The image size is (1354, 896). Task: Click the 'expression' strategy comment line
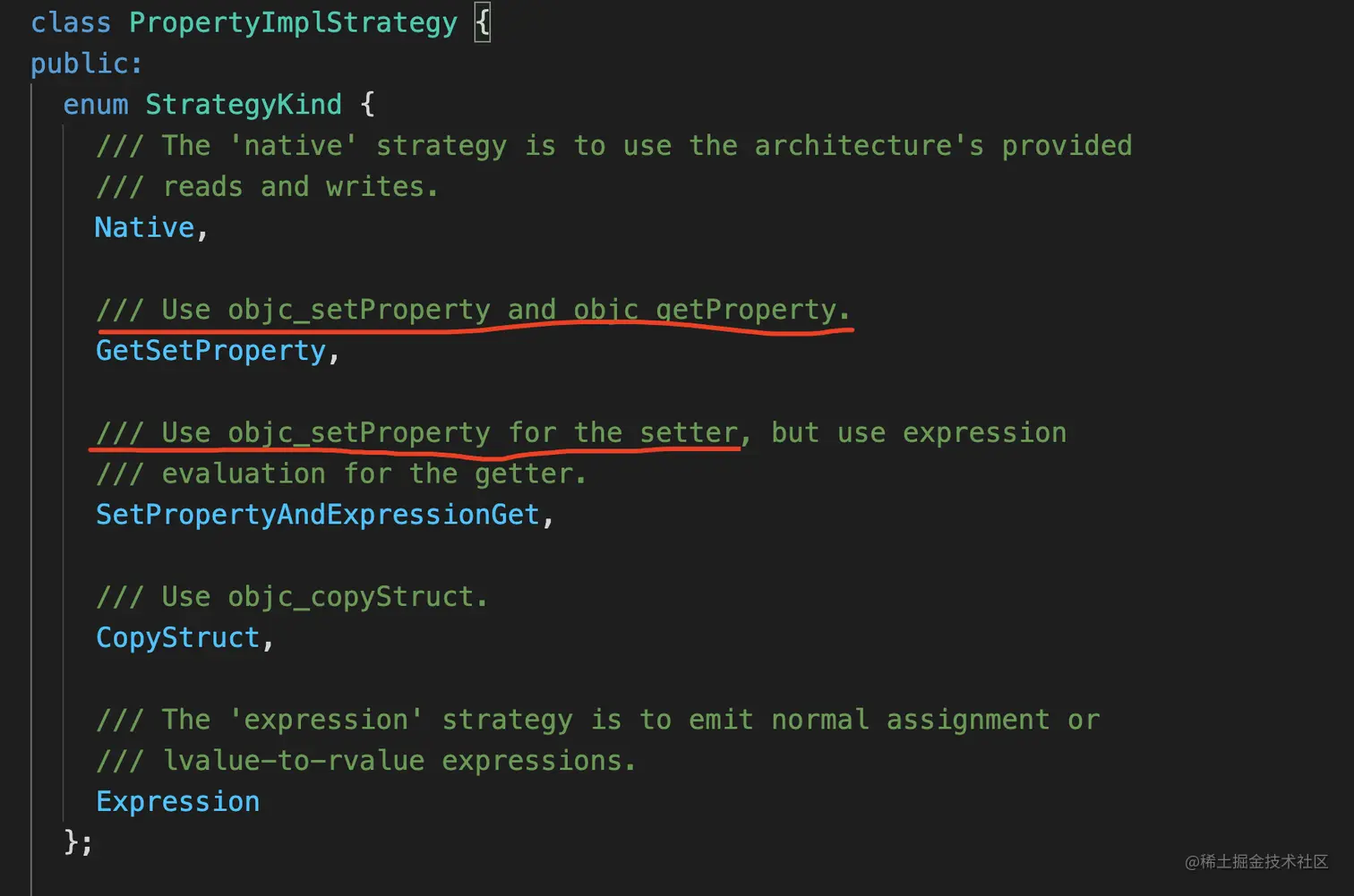point(597,720)
